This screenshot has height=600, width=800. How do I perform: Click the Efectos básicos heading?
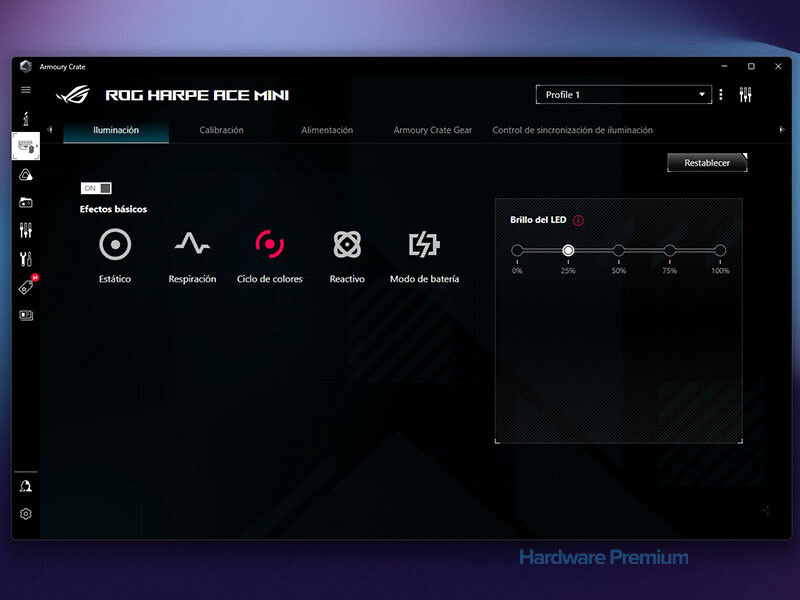113,209
